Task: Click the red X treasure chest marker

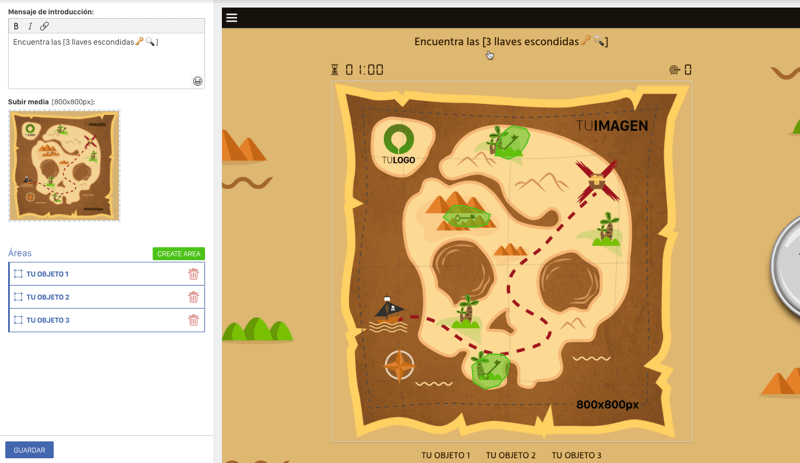Action: click(x=597, y=181)
